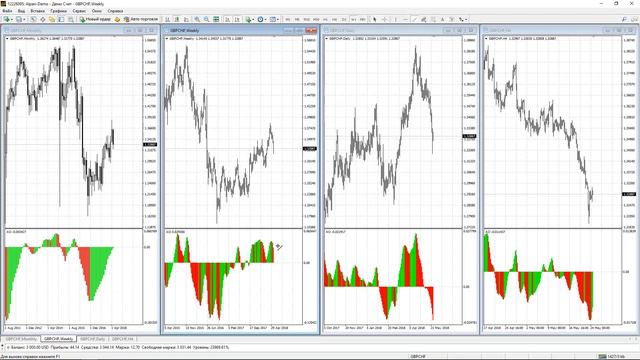The image size is (640, 360).
Task: Open the Strategy Tester icon
Action: (71, 19)
